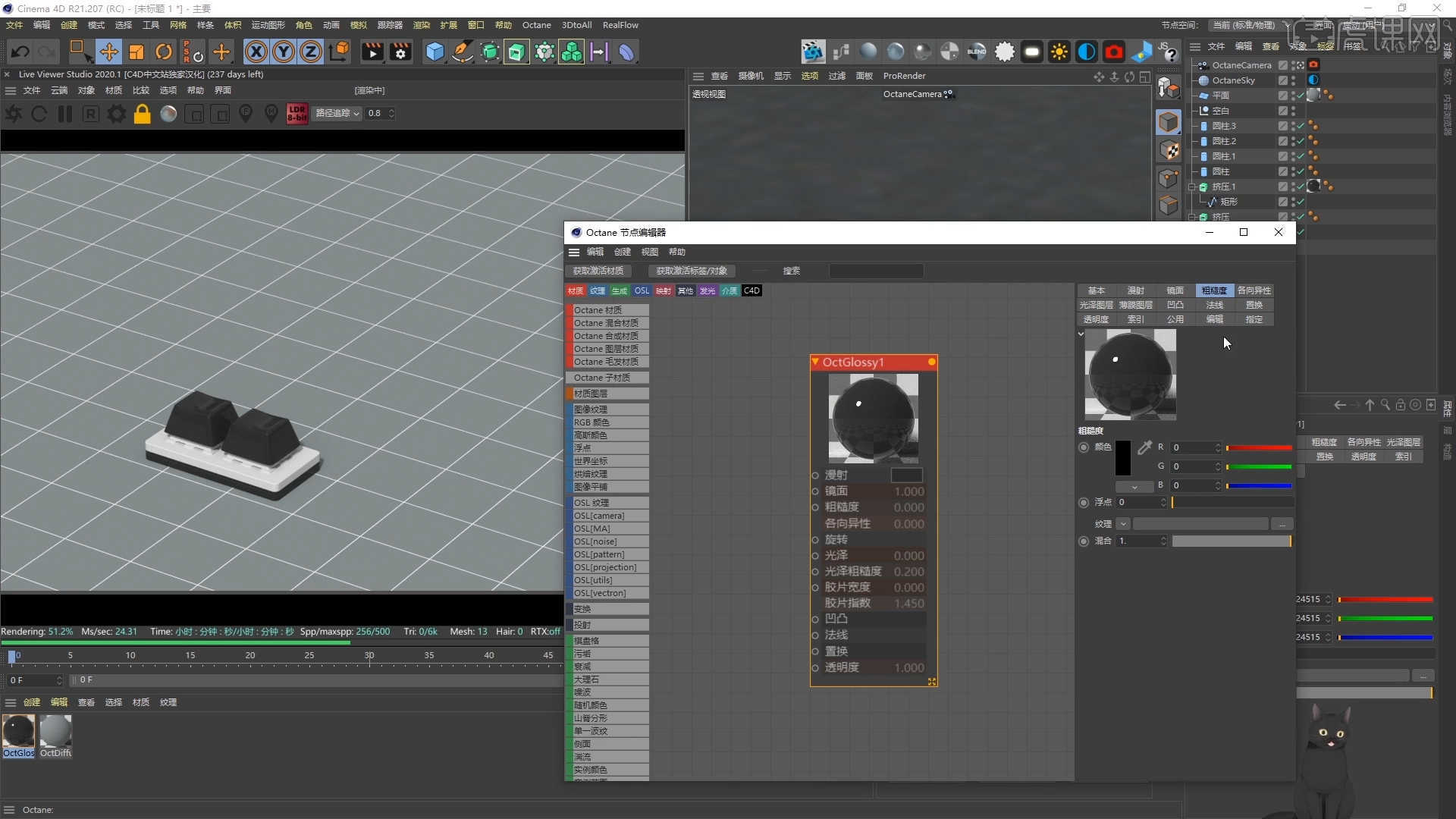Viewport: 1456px width, 819px height.
Task: Open the 路径追踪 kernel dropdown
Action: tap(337, 113)
